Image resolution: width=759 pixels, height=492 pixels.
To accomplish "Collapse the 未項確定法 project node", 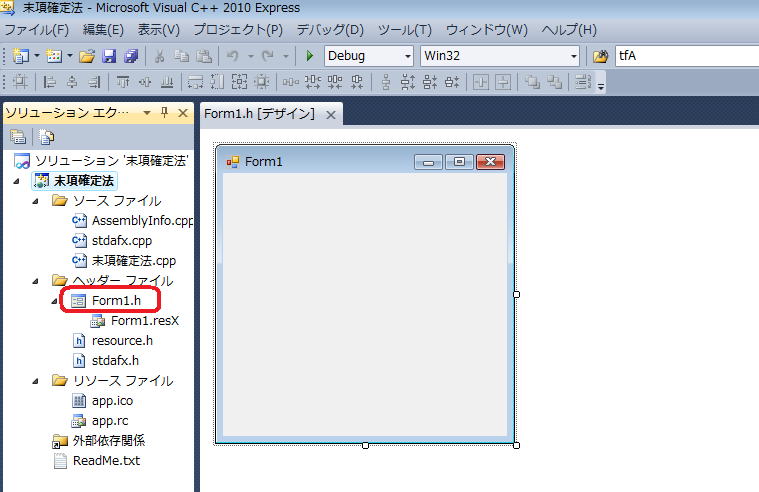I will click(x=17, y=181).
